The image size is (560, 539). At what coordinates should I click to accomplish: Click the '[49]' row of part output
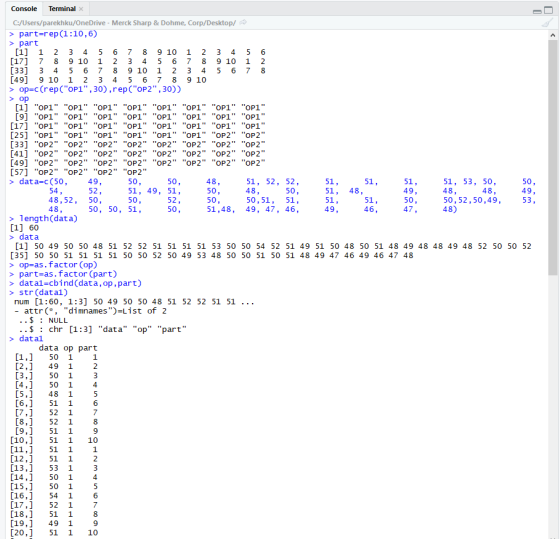point(108,80)
